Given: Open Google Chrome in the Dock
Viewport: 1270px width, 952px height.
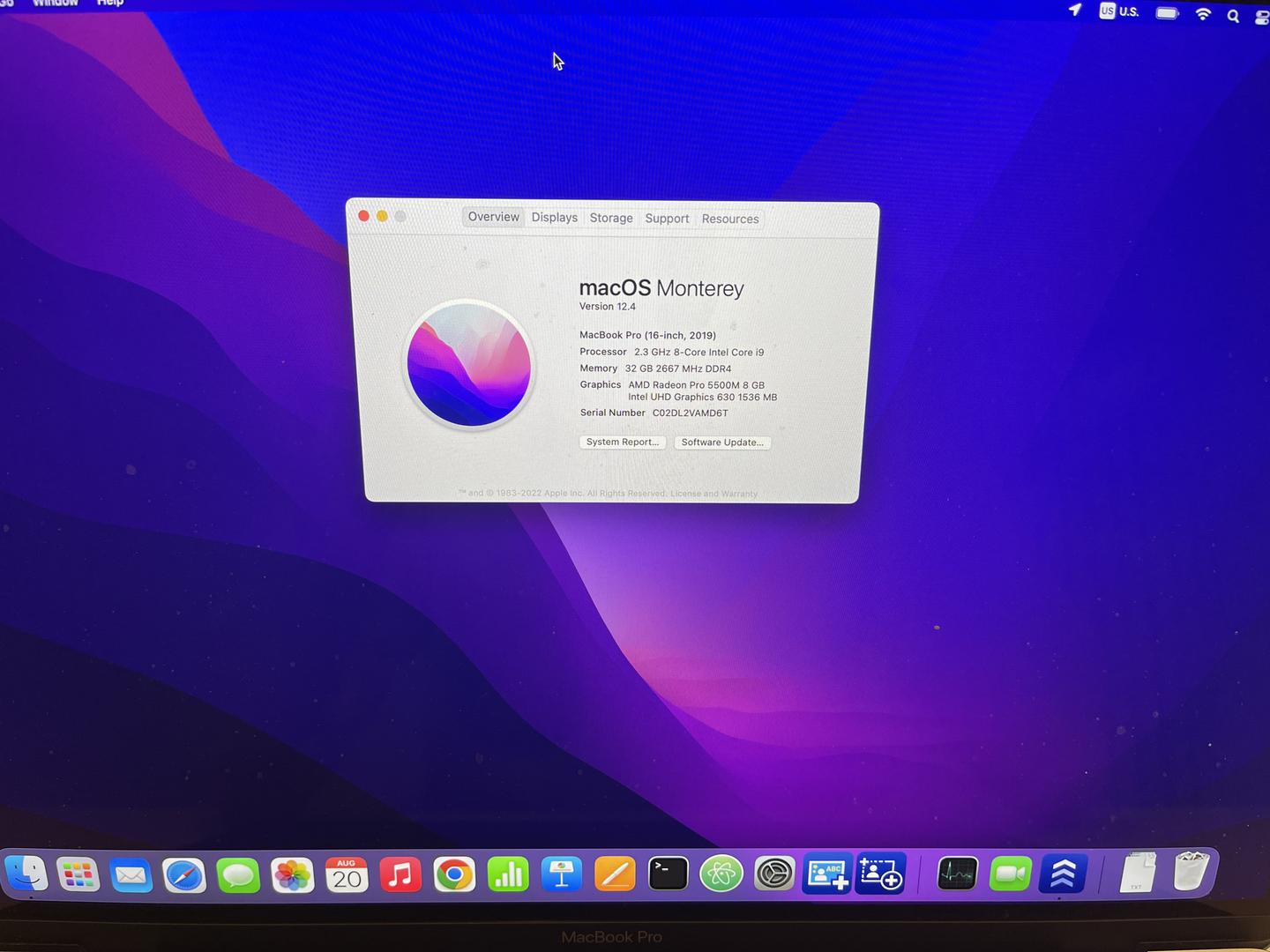Looking at the screenshot, I should click(x=454, y=875).
